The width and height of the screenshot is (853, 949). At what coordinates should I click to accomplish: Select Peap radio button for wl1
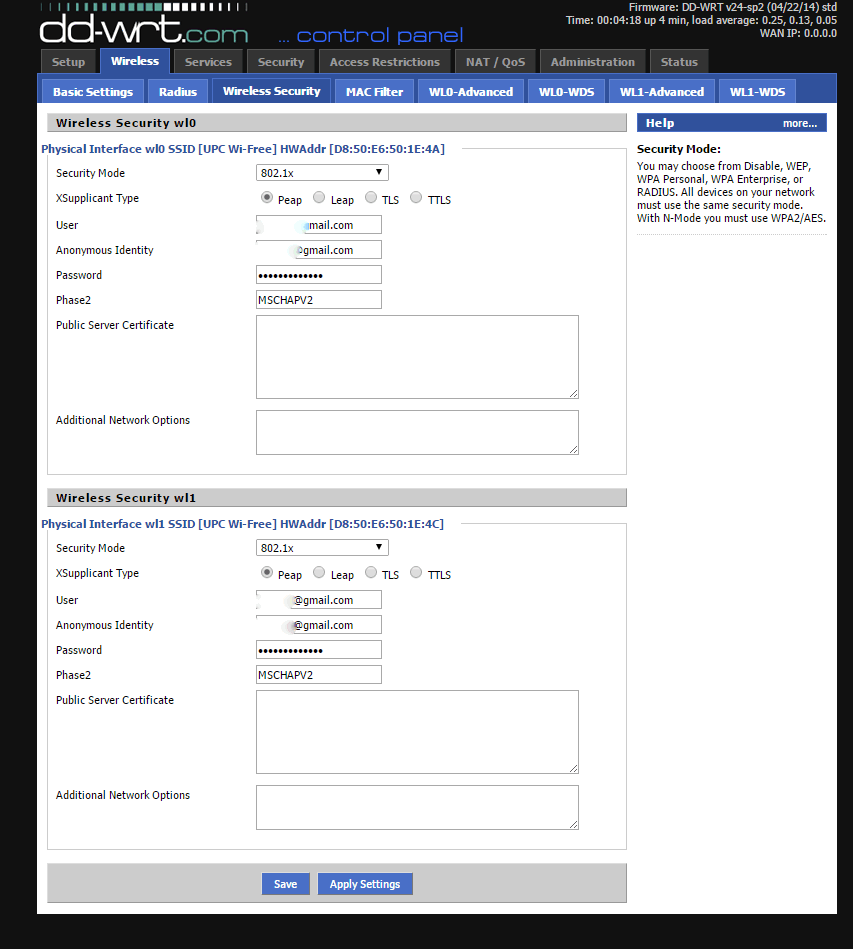click(267, 573)
